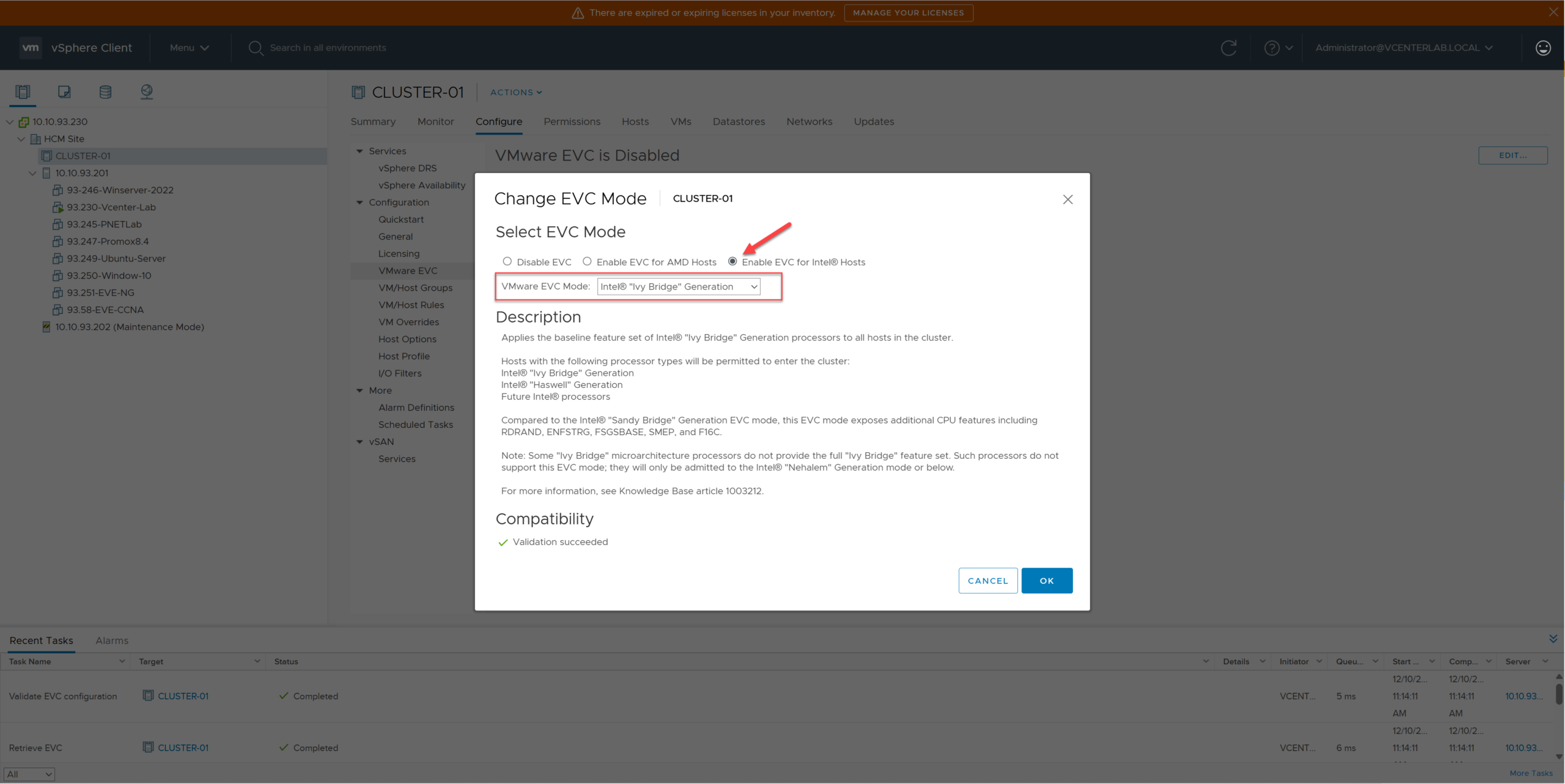Click Manage Your Licenses button
1565x784 pixels.
[x=908, y=13]
